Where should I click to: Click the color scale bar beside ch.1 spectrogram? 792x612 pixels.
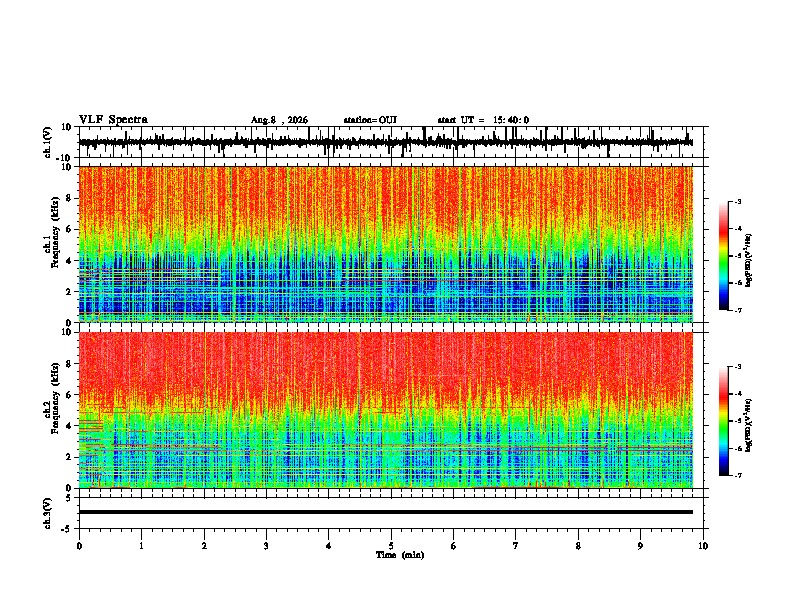[x=723, y=256]
